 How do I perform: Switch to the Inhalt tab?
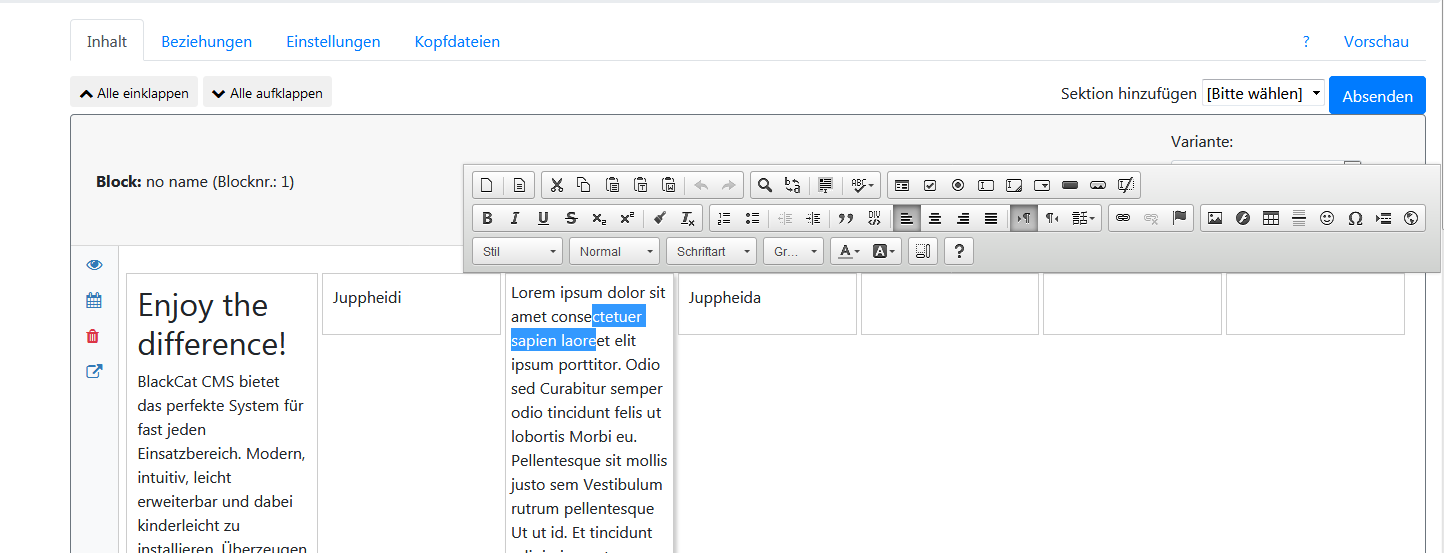click(x=107, y=41)
